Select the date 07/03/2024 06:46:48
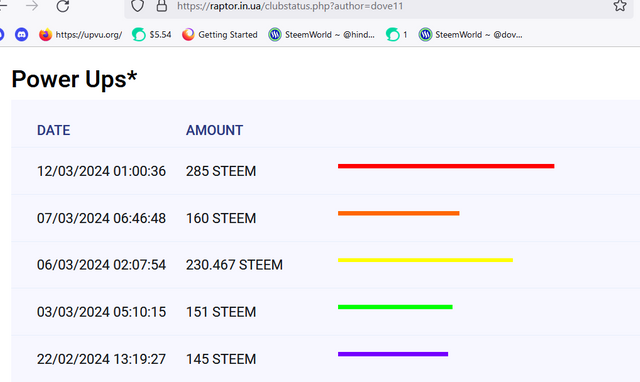 tap(101, 218)
